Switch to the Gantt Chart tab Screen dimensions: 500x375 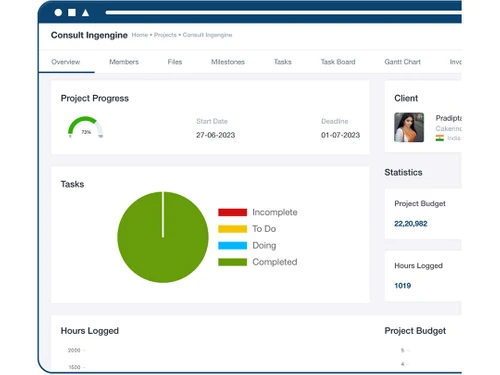tap(402, 62)
